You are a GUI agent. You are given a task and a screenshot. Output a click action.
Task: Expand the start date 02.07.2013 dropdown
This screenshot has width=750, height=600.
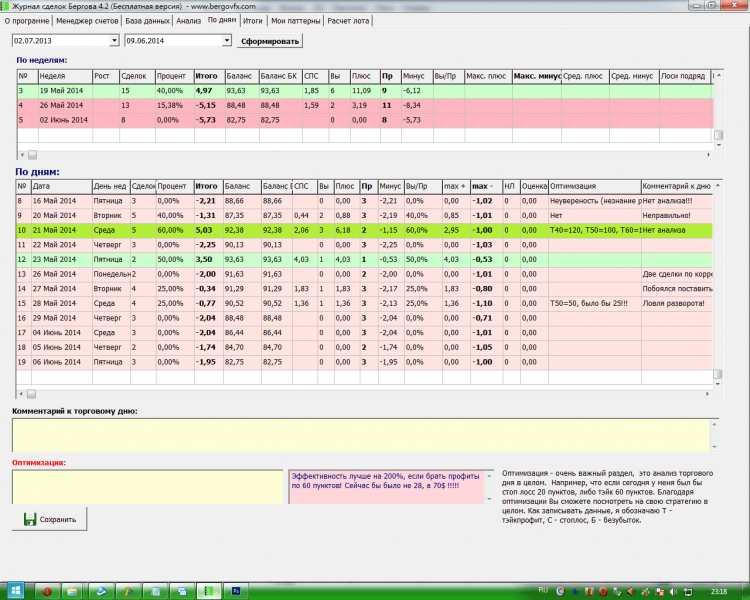pos(112,41)
